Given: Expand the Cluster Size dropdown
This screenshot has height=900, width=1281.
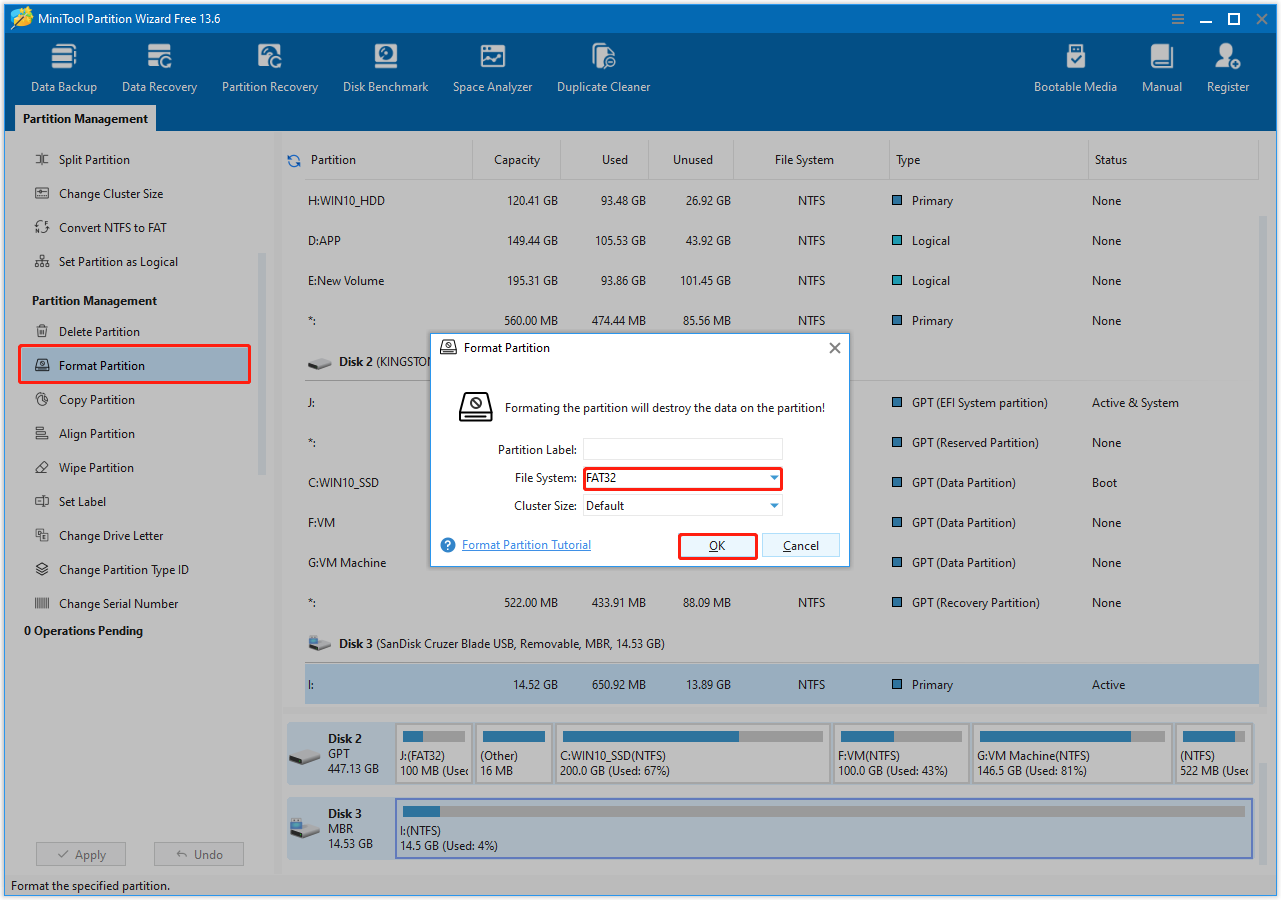Looking at the screenshot, I should 683,506.
